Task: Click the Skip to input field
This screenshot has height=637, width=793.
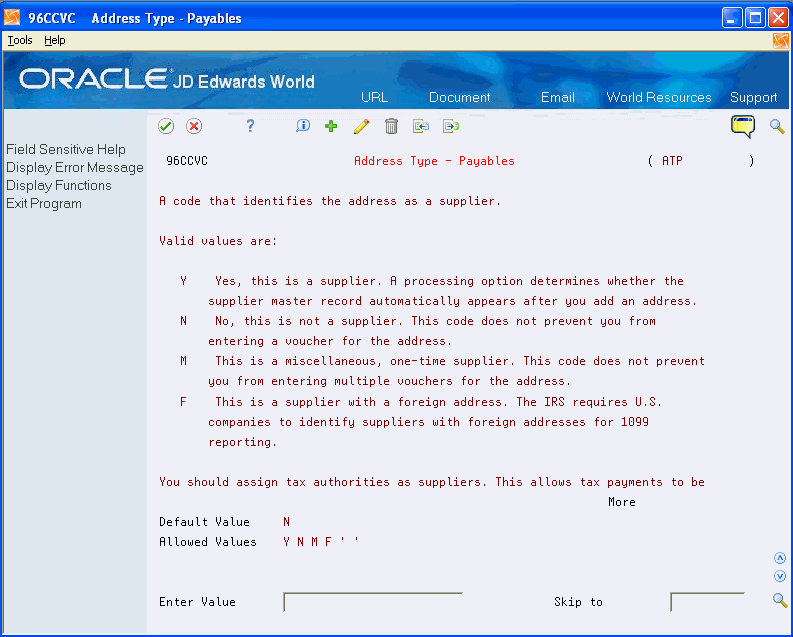Action: coord(707,602)
